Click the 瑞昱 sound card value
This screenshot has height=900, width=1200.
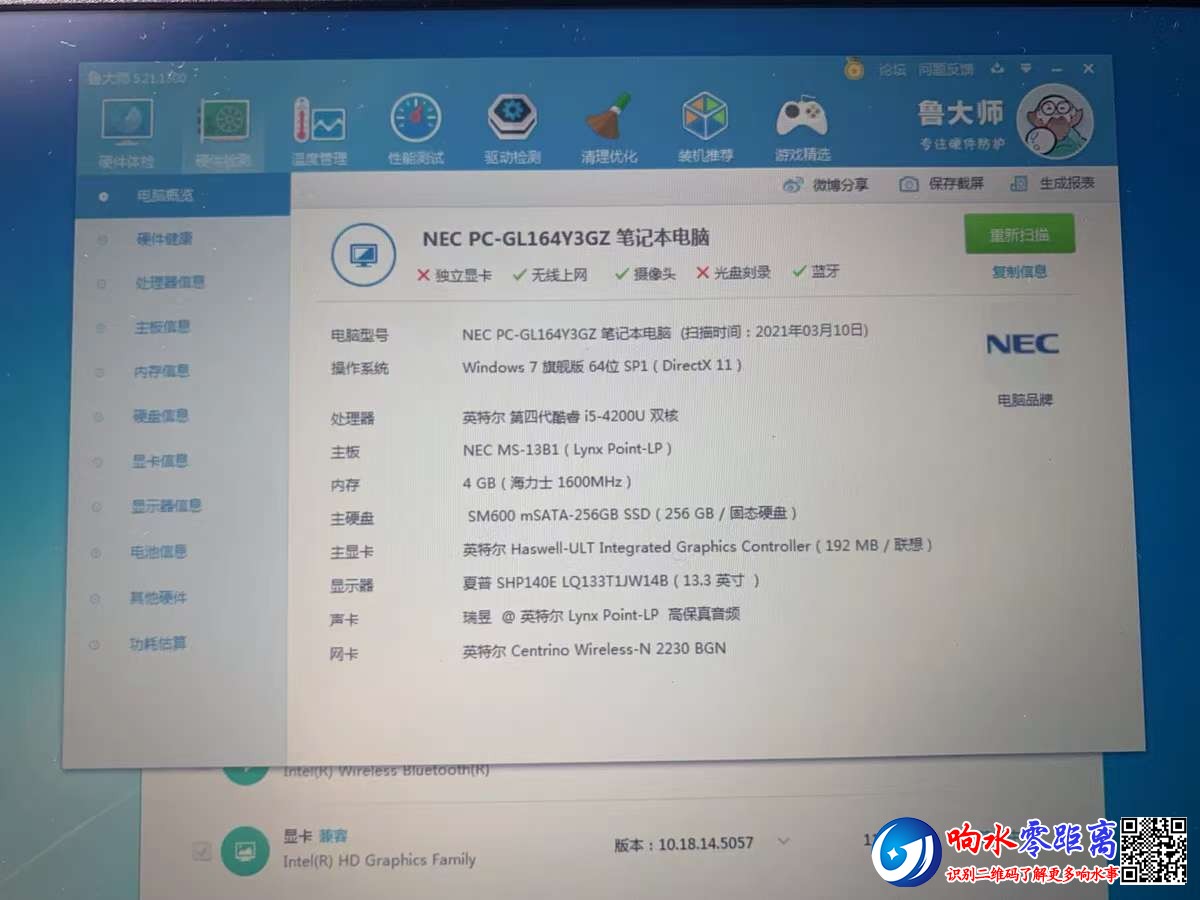pyautogui.click(x=601, y=616)
